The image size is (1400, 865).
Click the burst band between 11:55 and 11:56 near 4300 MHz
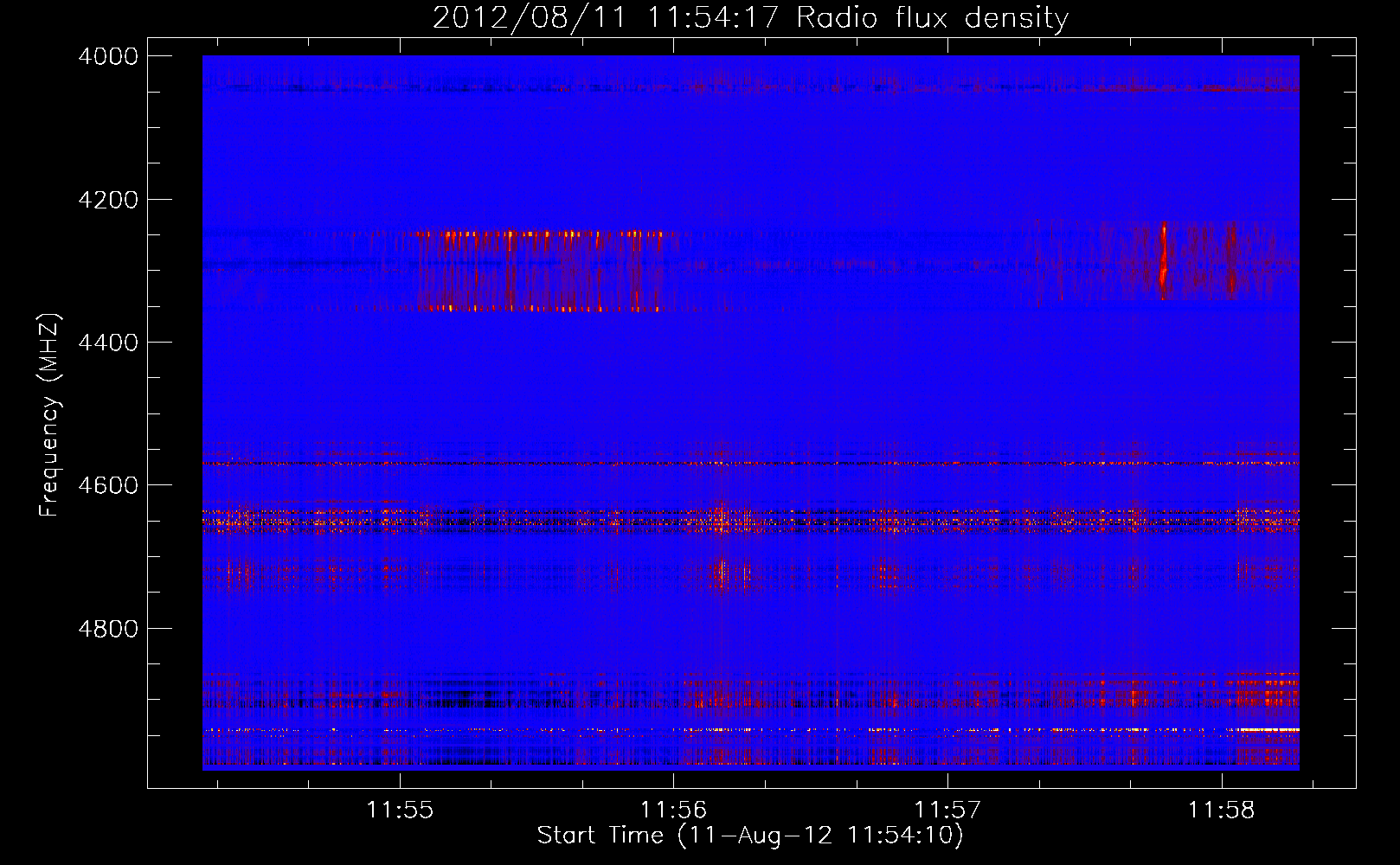pos(541,271)
